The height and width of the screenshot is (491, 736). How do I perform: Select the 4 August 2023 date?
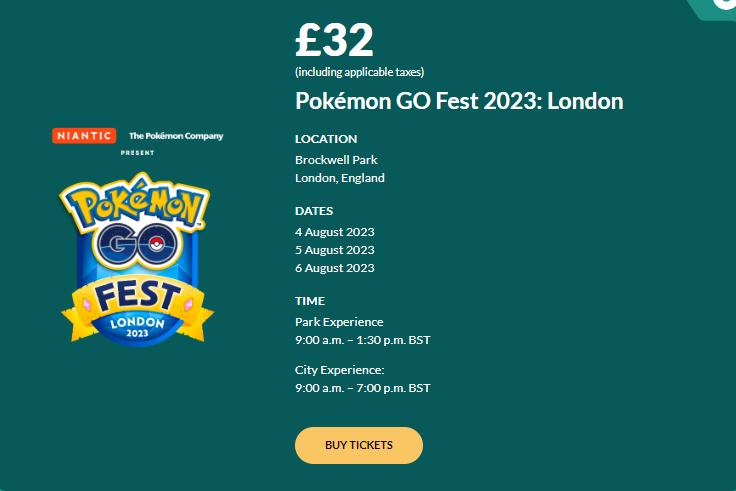pos(335,232)
